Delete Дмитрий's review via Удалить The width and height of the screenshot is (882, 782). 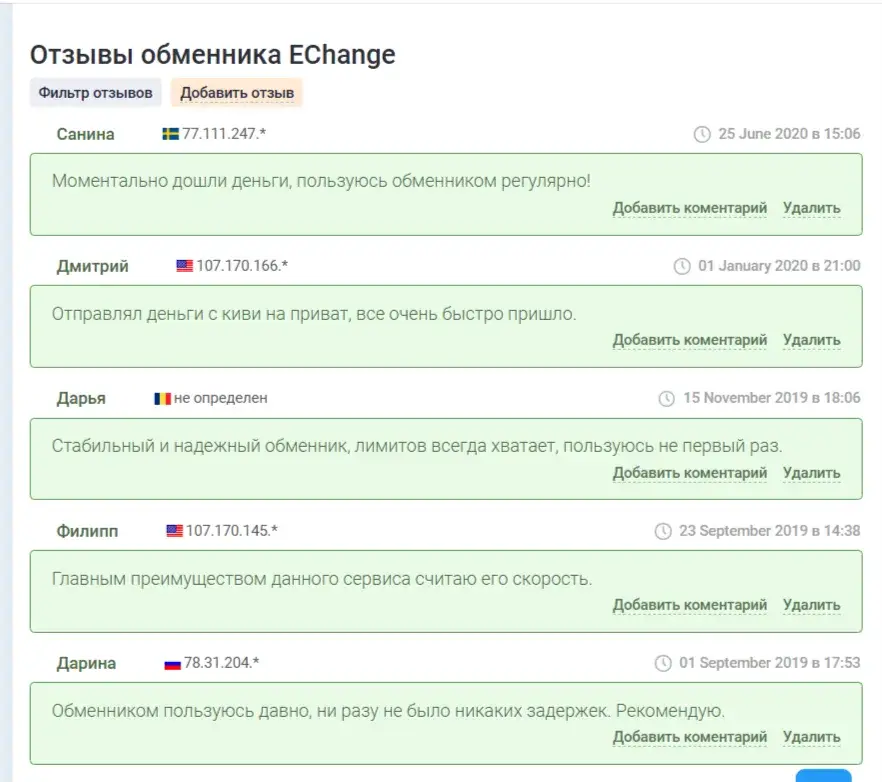coord(812,340)
